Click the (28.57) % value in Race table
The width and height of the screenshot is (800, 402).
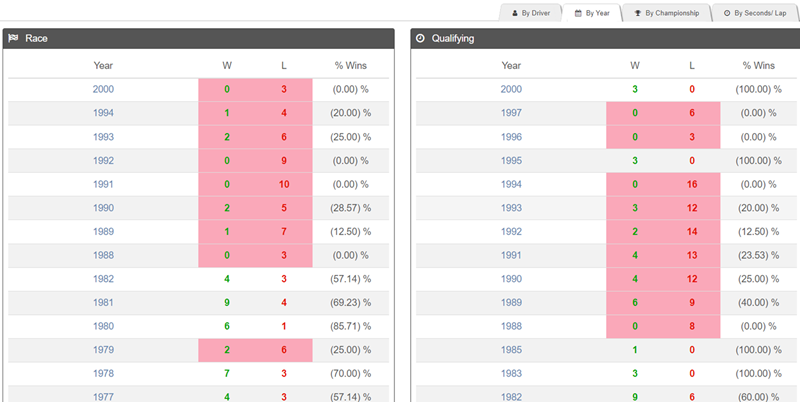point(351,208)
